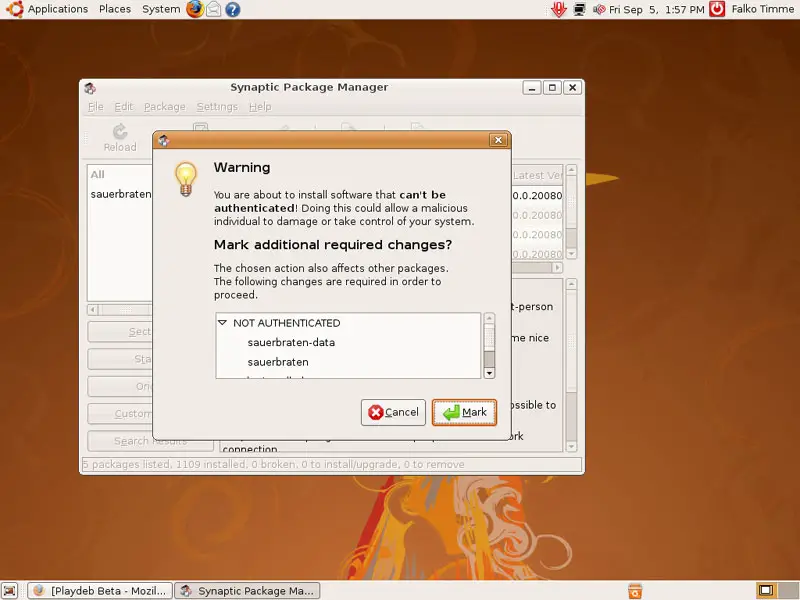Click the Synaptic window title bar icon
The width and height of the screenshot is (800, 600).
pyautogui.click(x=90, y=88)
